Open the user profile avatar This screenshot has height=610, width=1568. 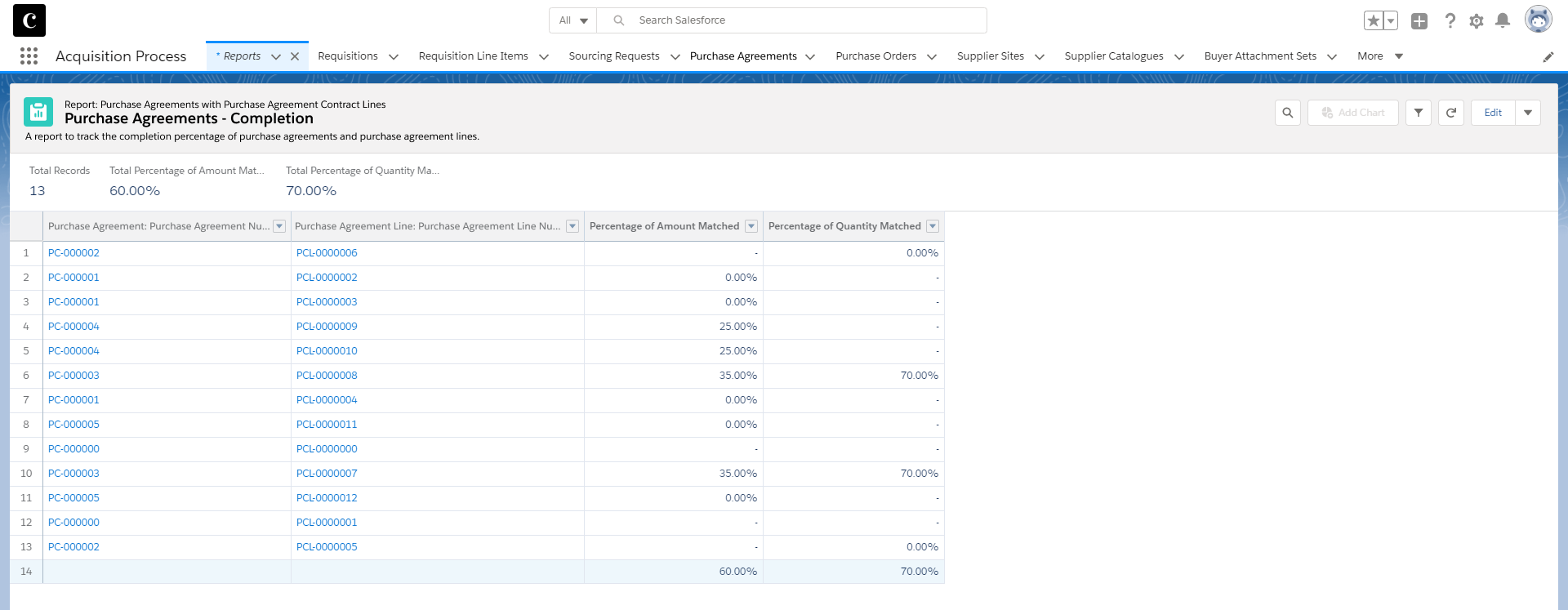(1538, 20)
